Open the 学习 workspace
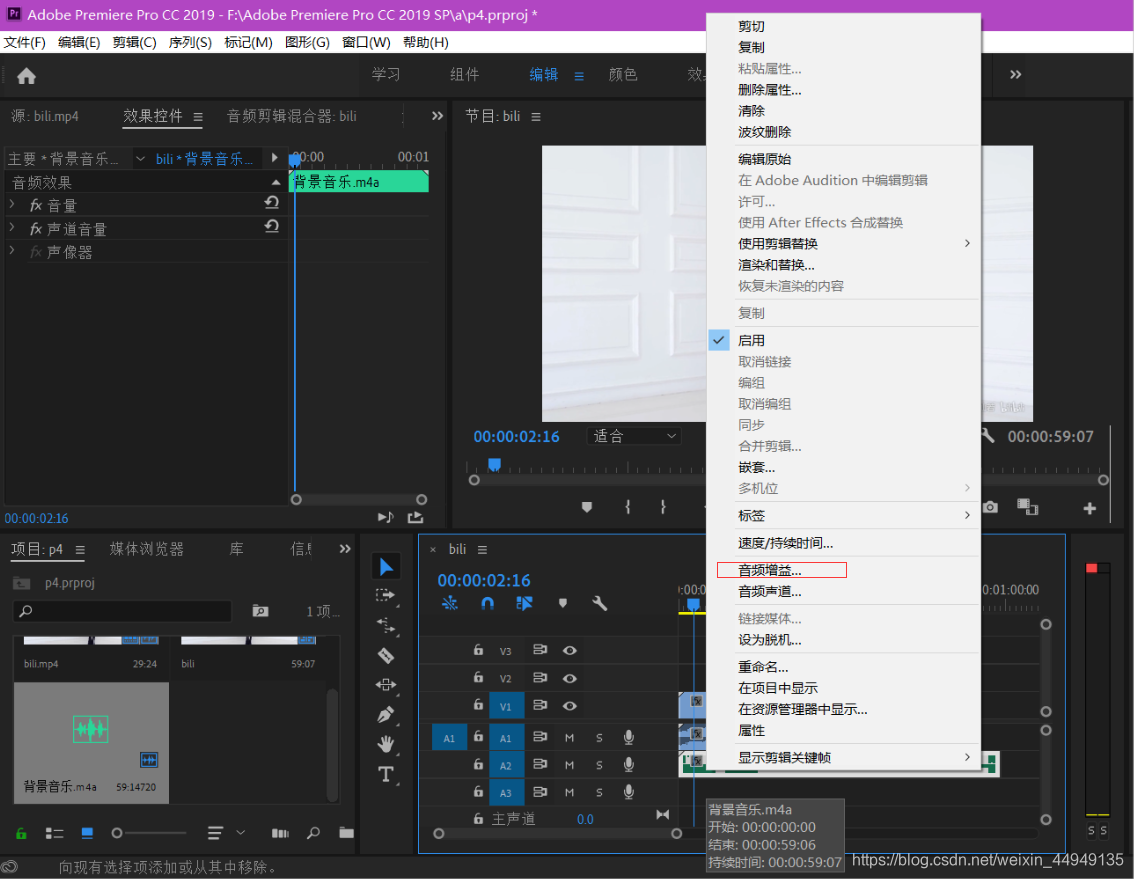The height and width of the screenshot is (879, 1134). point(385,75)
